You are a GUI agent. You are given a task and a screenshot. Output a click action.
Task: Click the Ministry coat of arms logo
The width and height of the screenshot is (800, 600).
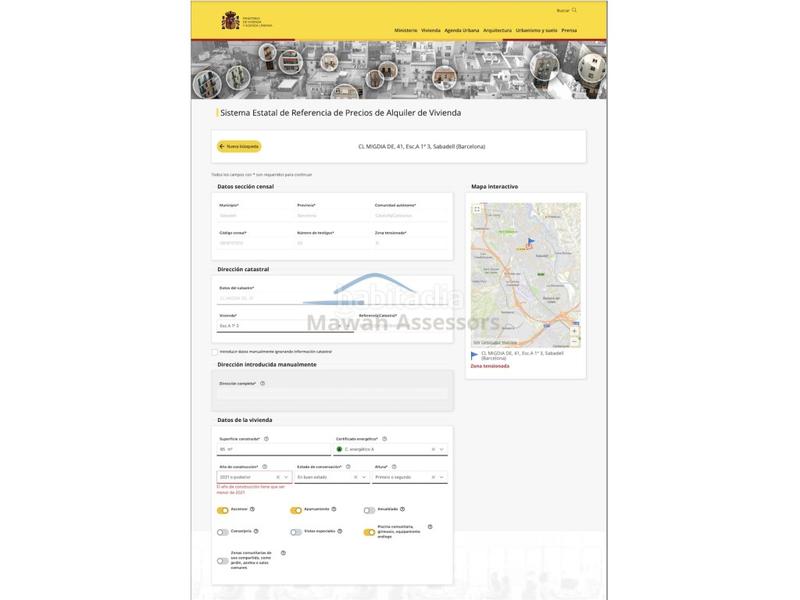pyautogui.click(x=229, y=21)
